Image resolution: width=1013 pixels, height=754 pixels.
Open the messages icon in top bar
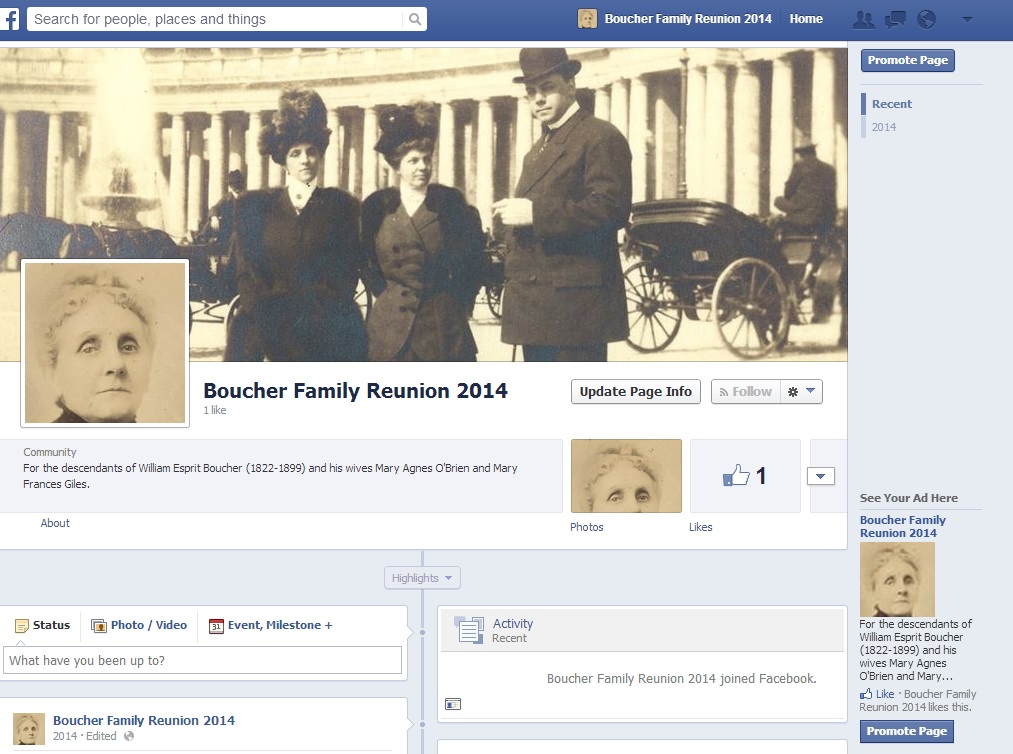895,19
